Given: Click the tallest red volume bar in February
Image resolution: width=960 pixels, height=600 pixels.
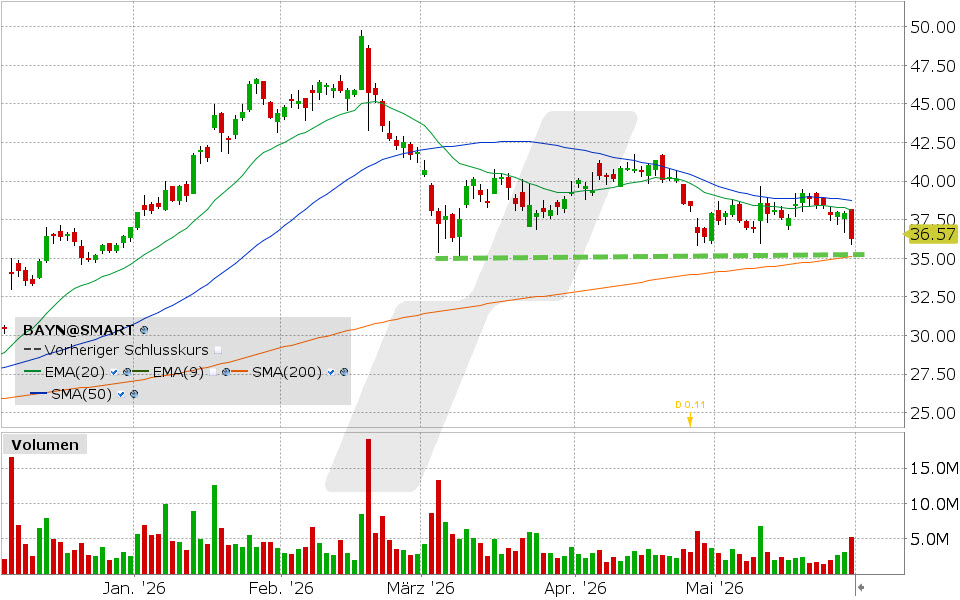Looking at the screenshot, I should tap(369, 507).
